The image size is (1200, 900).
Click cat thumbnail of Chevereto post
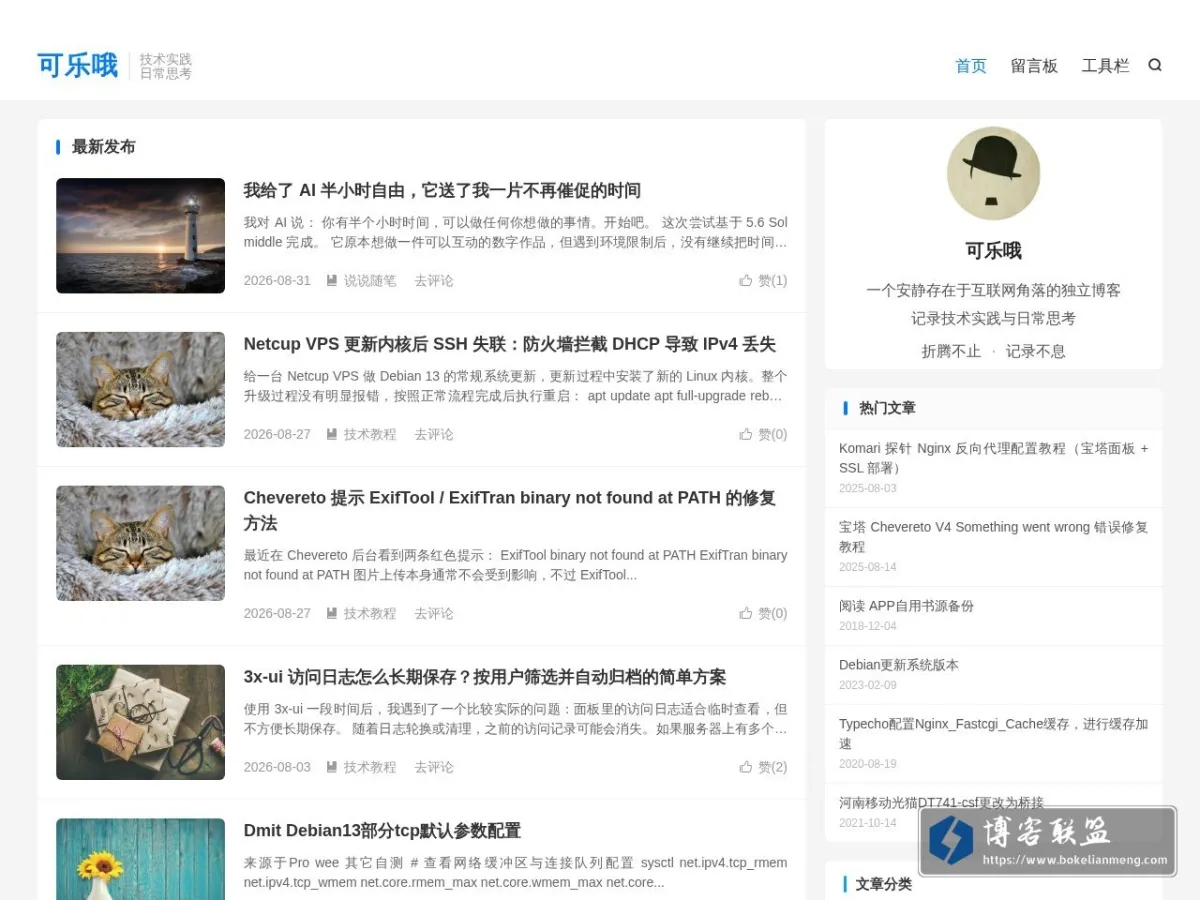pyautogui.click(x=140, y=543)
